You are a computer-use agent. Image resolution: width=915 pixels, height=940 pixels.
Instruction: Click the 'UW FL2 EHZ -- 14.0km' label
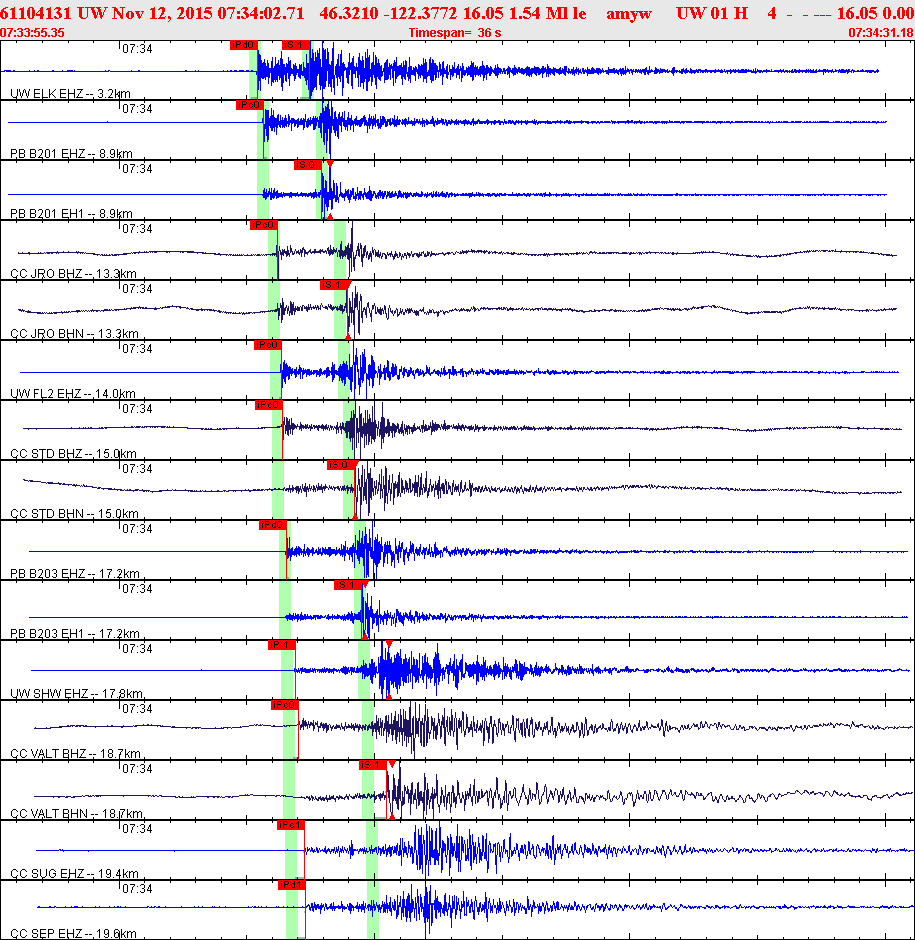coord(73,393)
